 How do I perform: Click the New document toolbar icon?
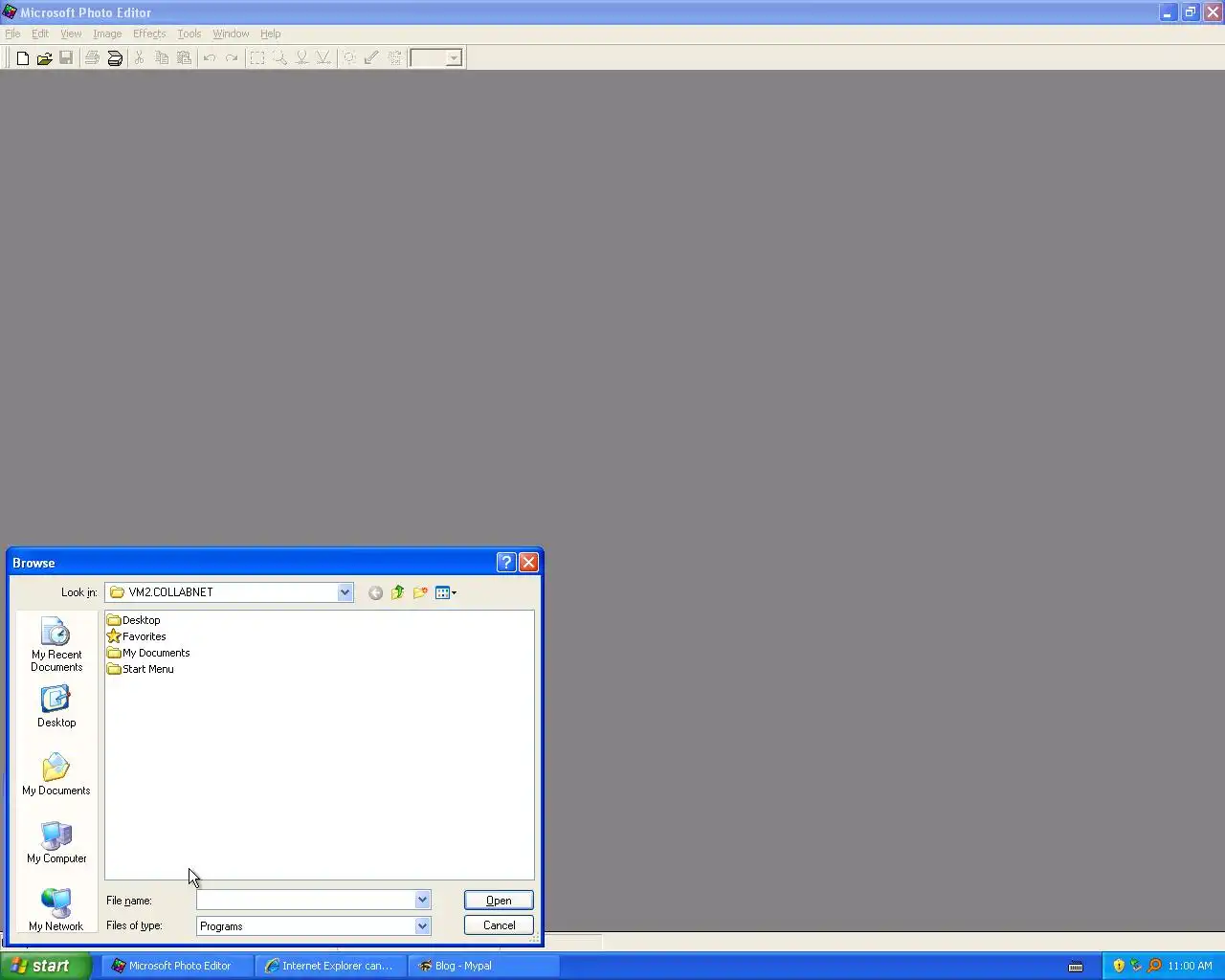point(23,58)
